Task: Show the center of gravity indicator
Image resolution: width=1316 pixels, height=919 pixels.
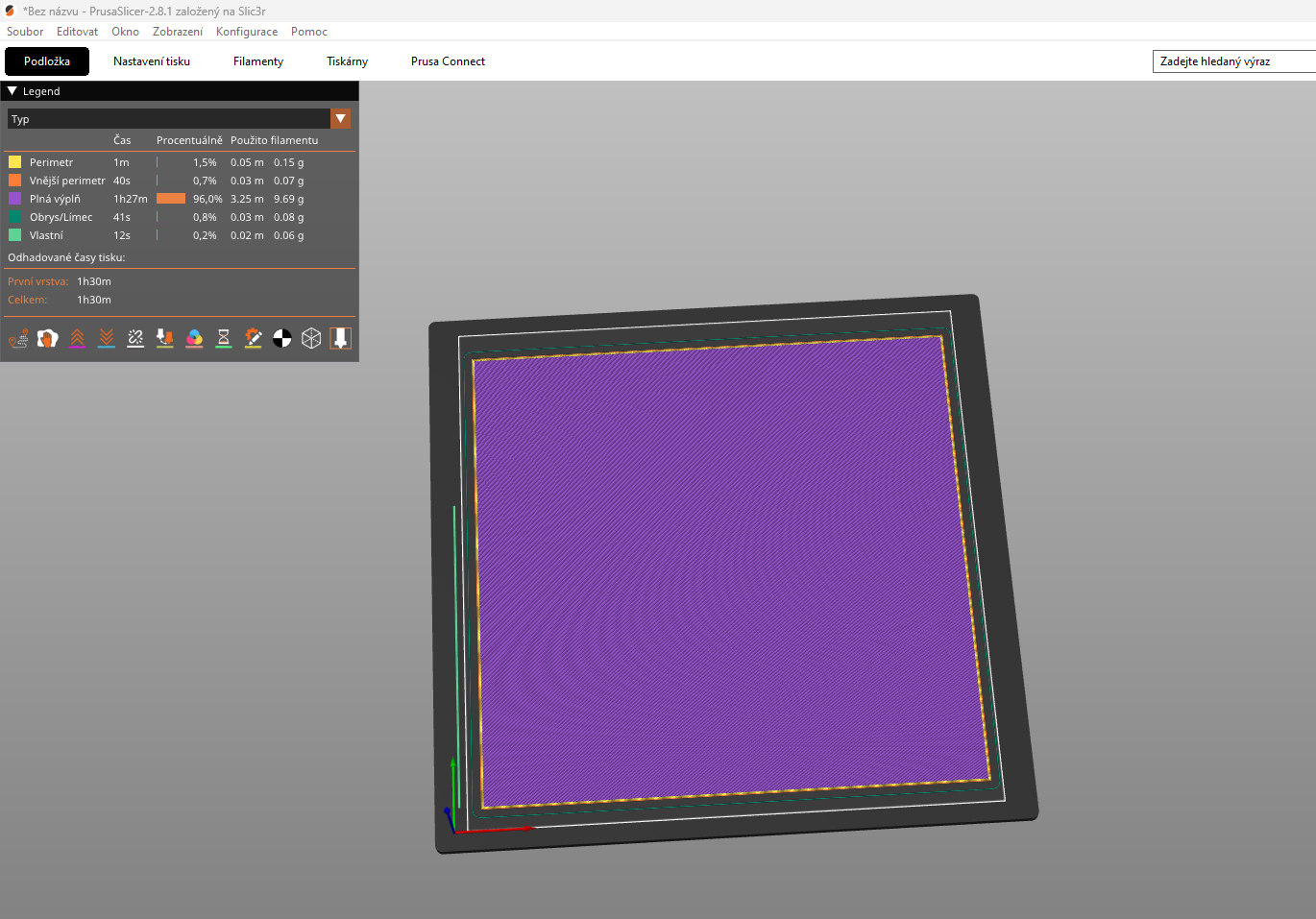Action: [x=281, y=338]
